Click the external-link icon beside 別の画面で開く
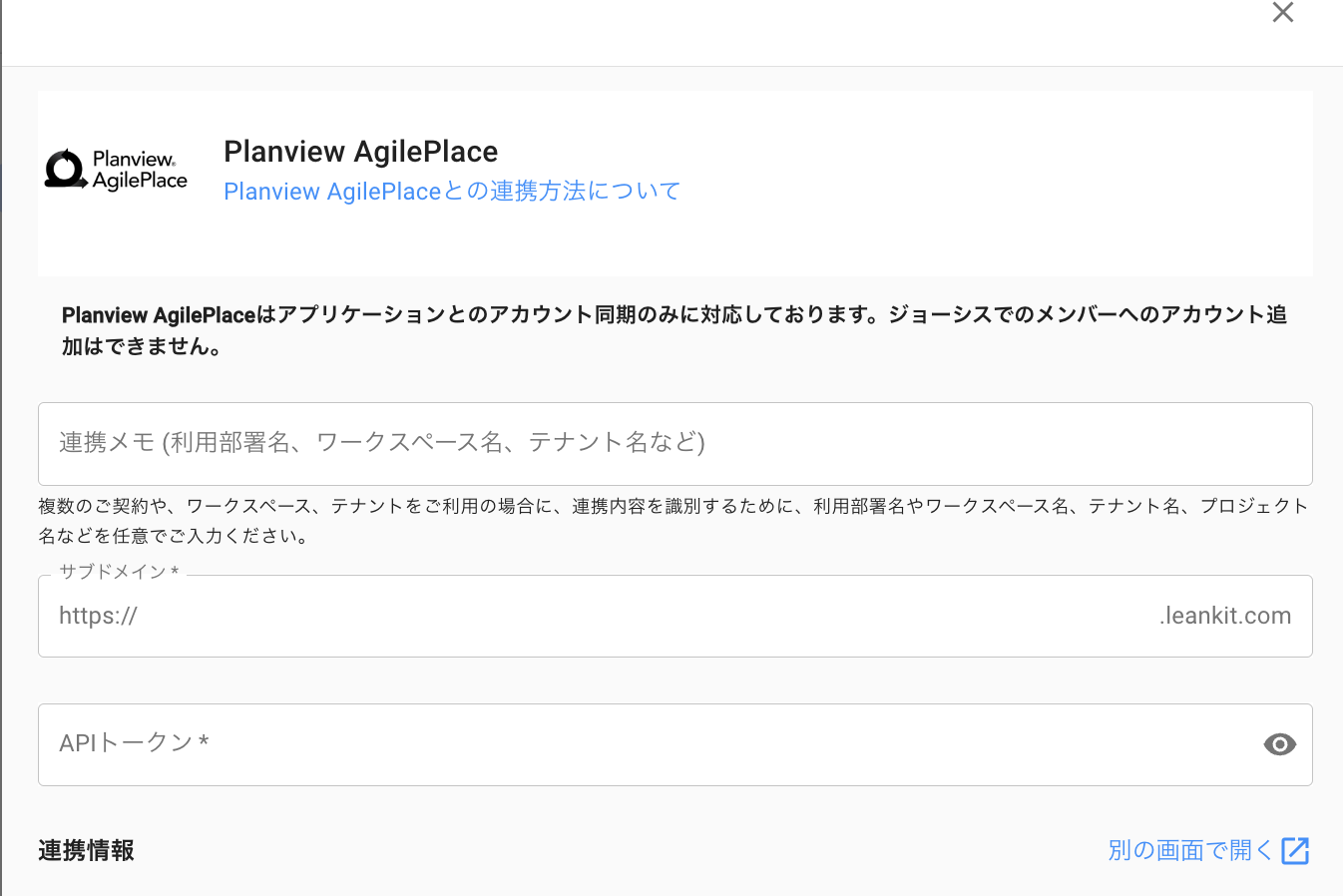The image size is (1343, 896). tap(1295, 850)
